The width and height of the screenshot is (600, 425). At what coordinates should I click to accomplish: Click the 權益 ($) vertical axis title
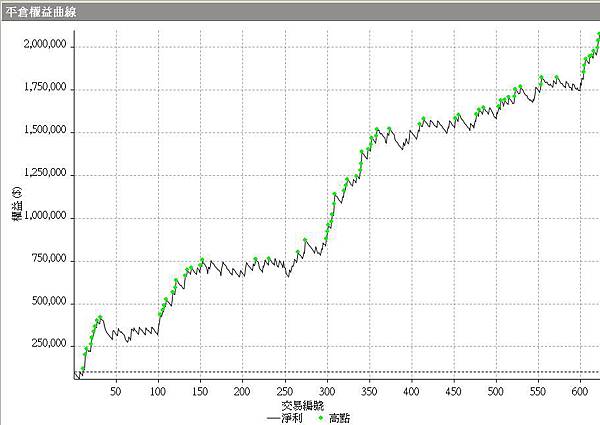coord(17,204)
